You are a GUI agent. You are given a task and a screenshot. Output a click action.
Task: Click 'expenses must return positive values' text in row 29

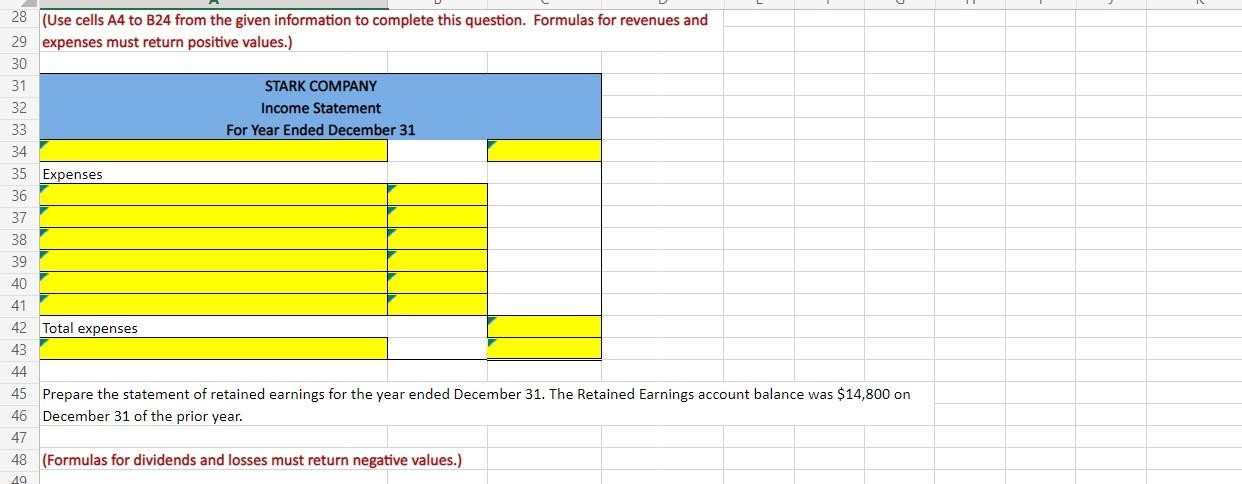tap(167, 42)
